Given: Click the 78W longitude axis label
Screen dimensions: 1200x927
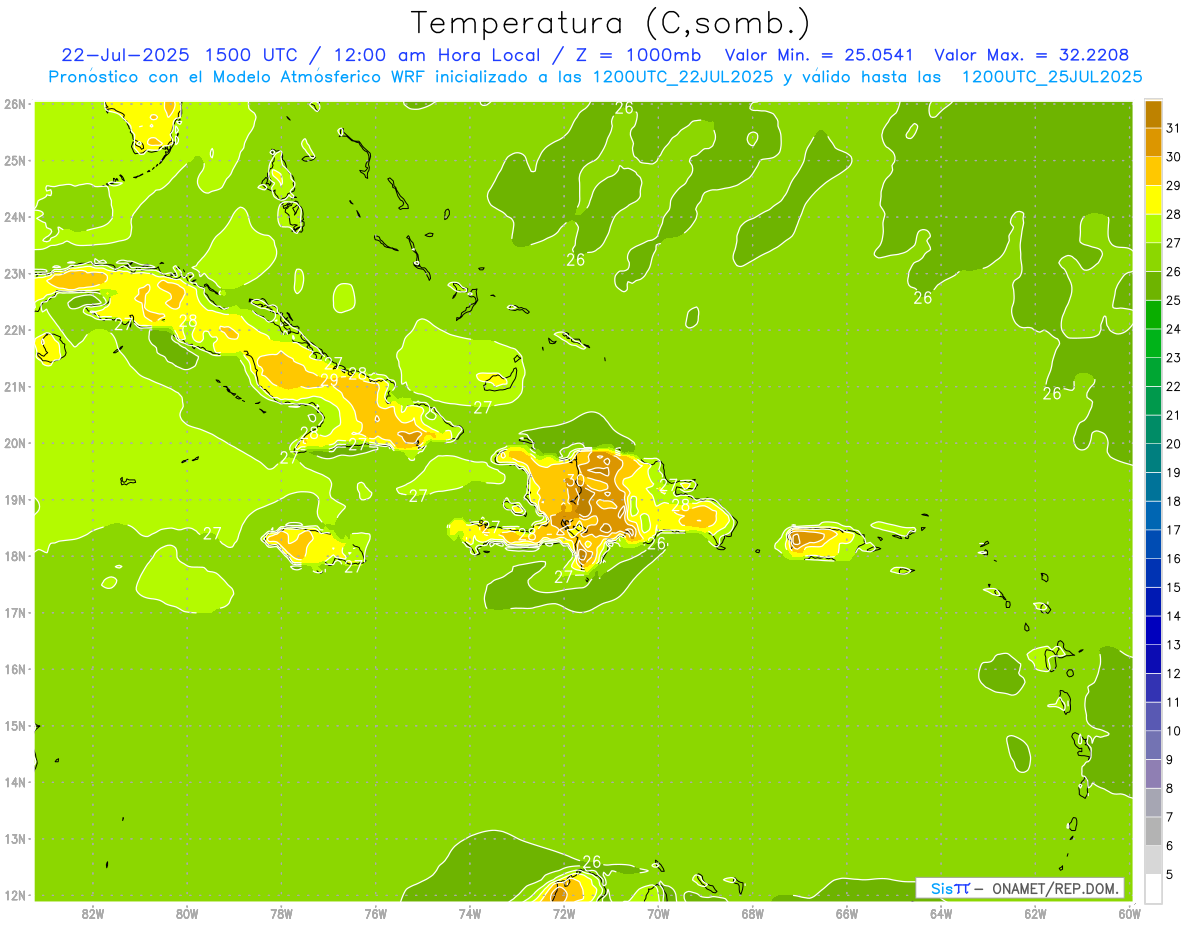Looking at the screenshot, I should (x=281, y=913).
